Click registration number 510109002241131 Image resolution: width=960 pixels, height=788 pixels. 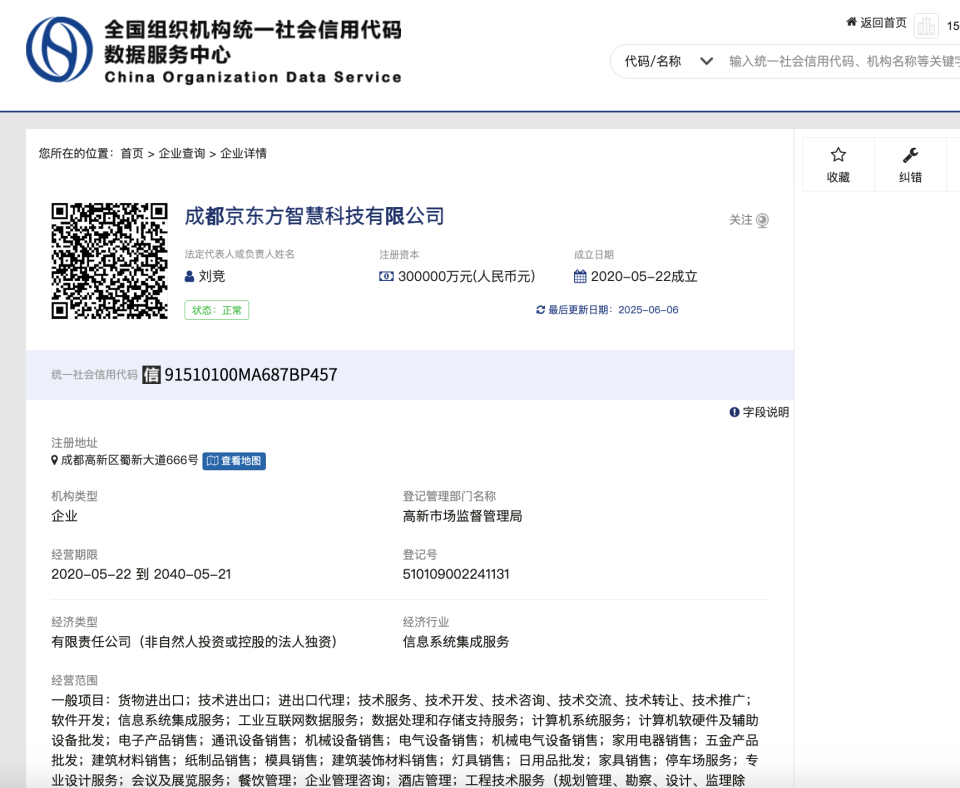pos(456,574)
